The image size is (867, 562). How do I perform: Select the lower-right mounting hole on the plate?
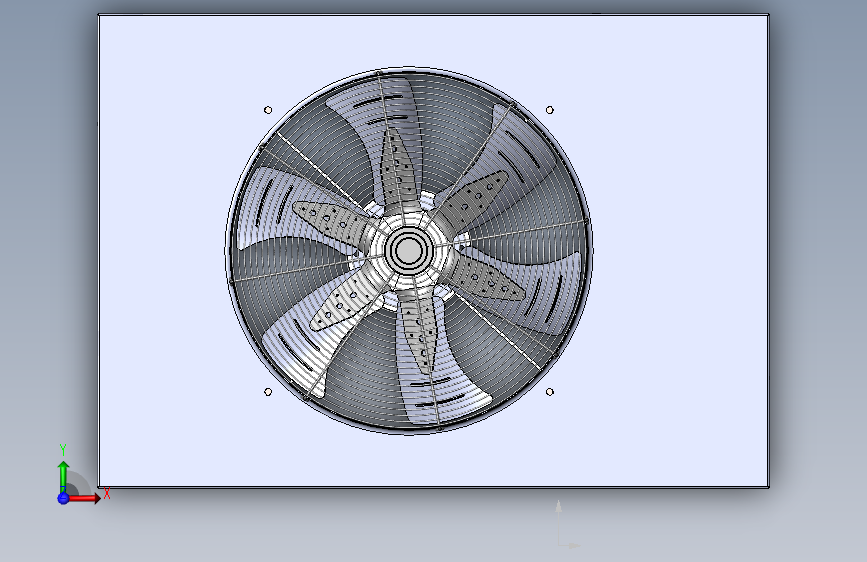pyautogui.click(x=550, y=392)
